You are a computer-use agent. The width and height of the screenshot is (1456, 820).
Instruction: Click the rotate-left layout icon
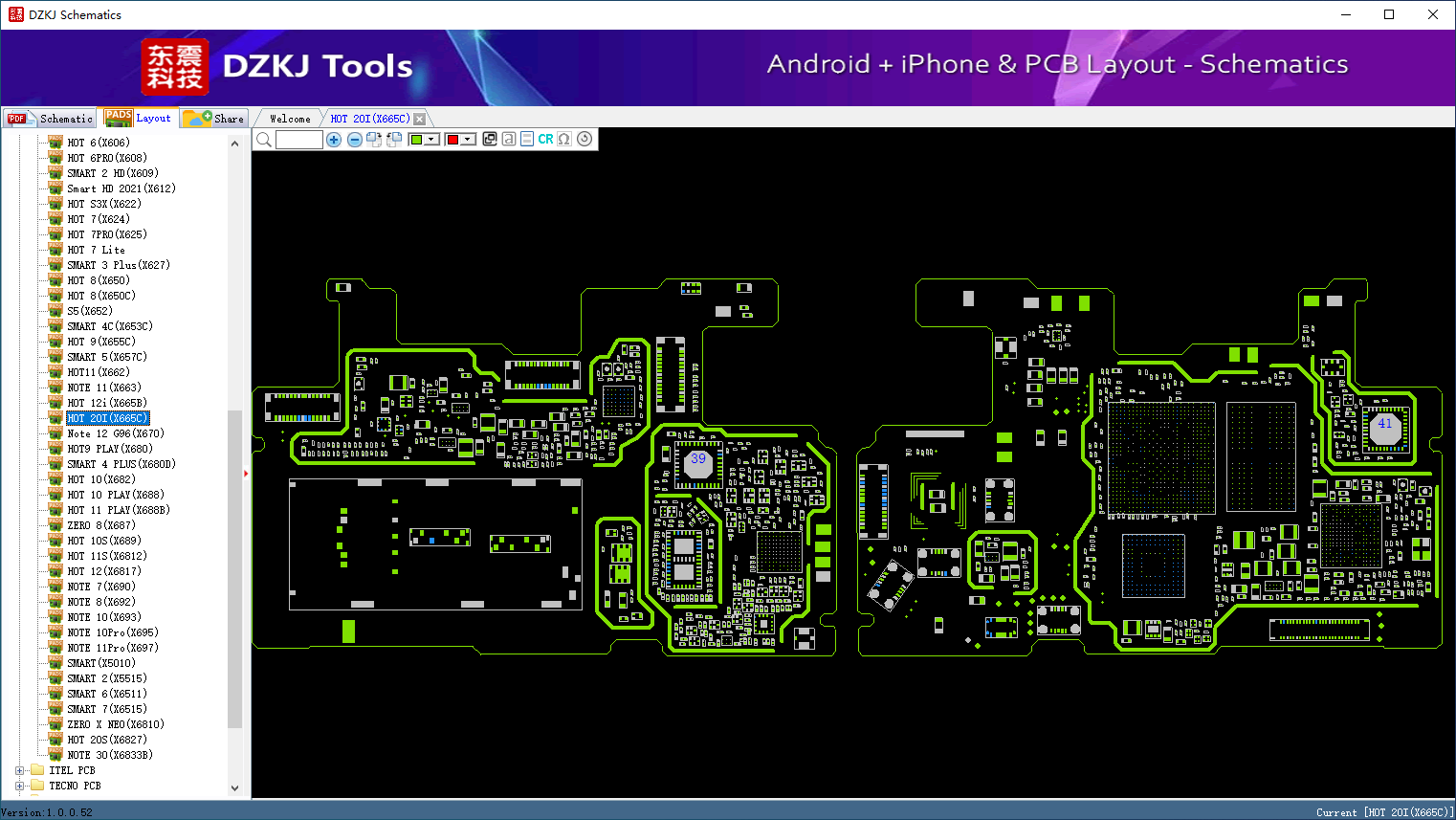[394, 140]
